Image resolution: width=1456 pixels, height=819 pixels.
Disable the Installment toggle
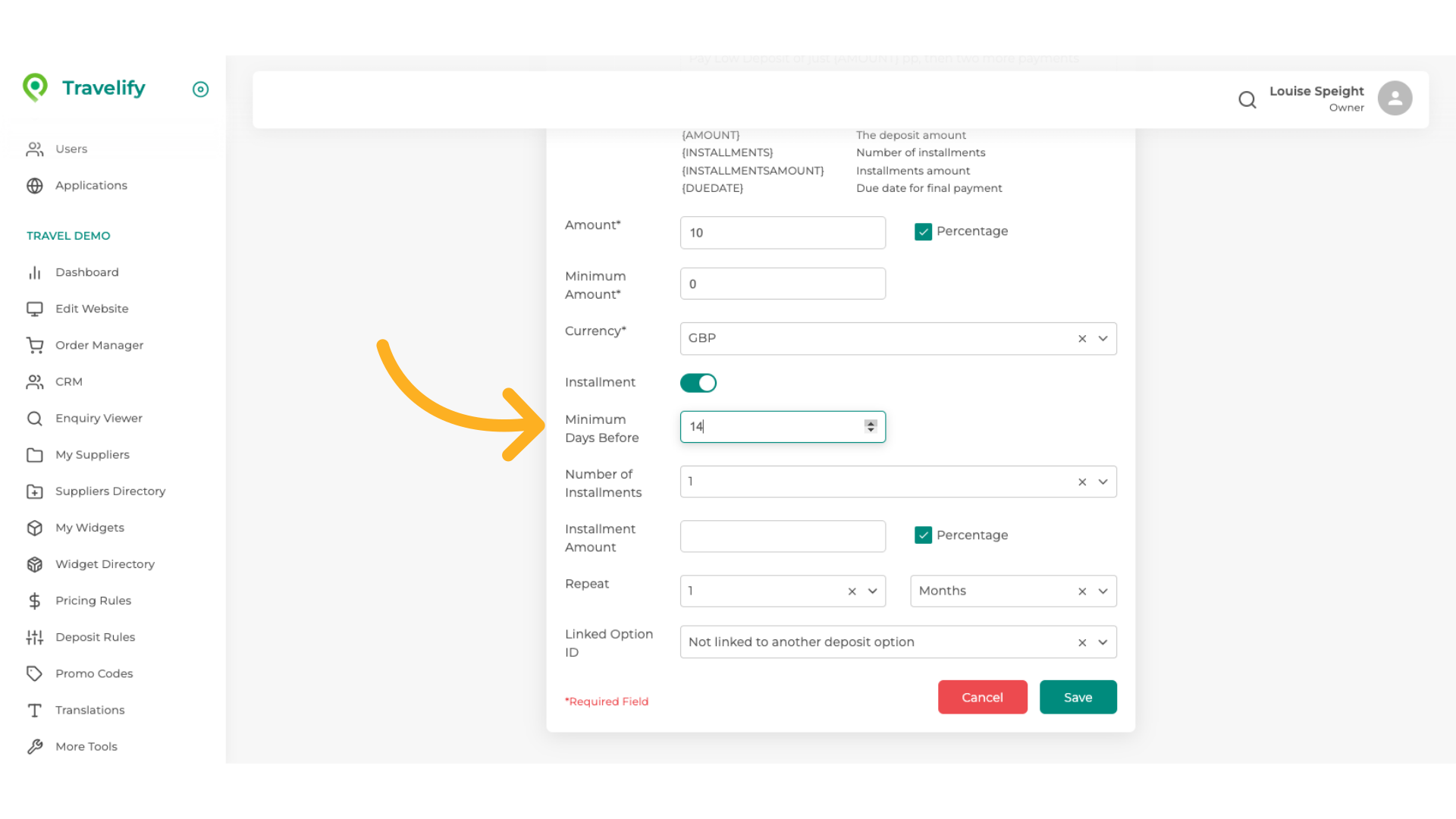[698, 383]
